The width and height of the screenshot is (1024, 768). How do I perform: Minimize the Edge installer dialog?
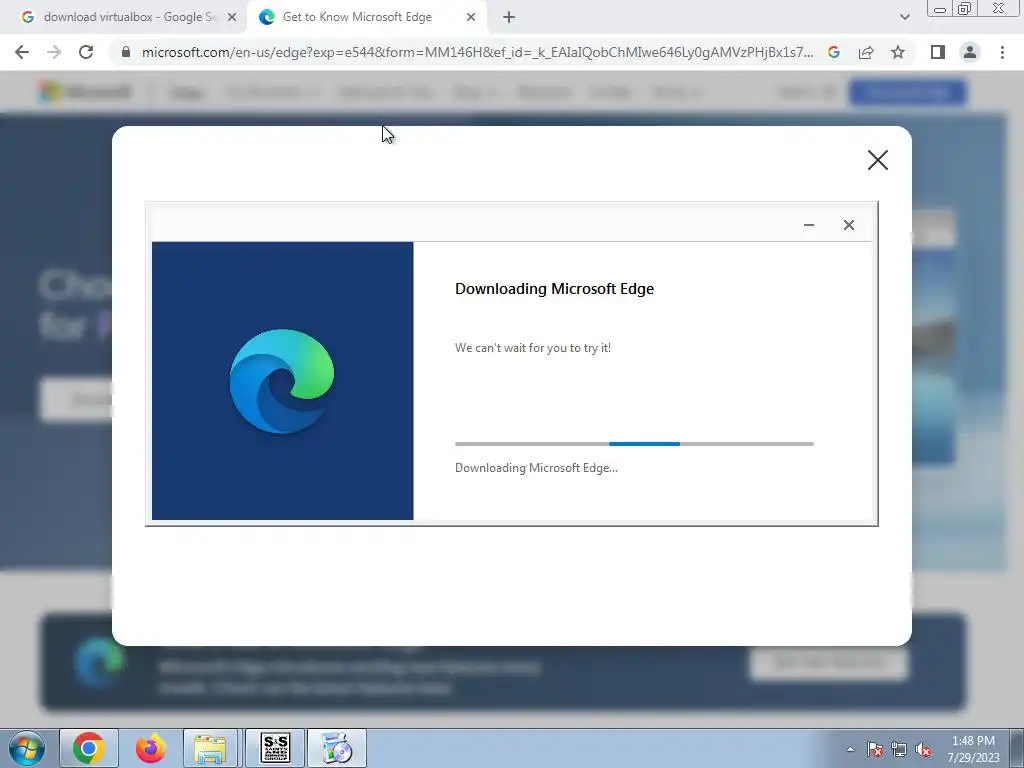(808, 225)
